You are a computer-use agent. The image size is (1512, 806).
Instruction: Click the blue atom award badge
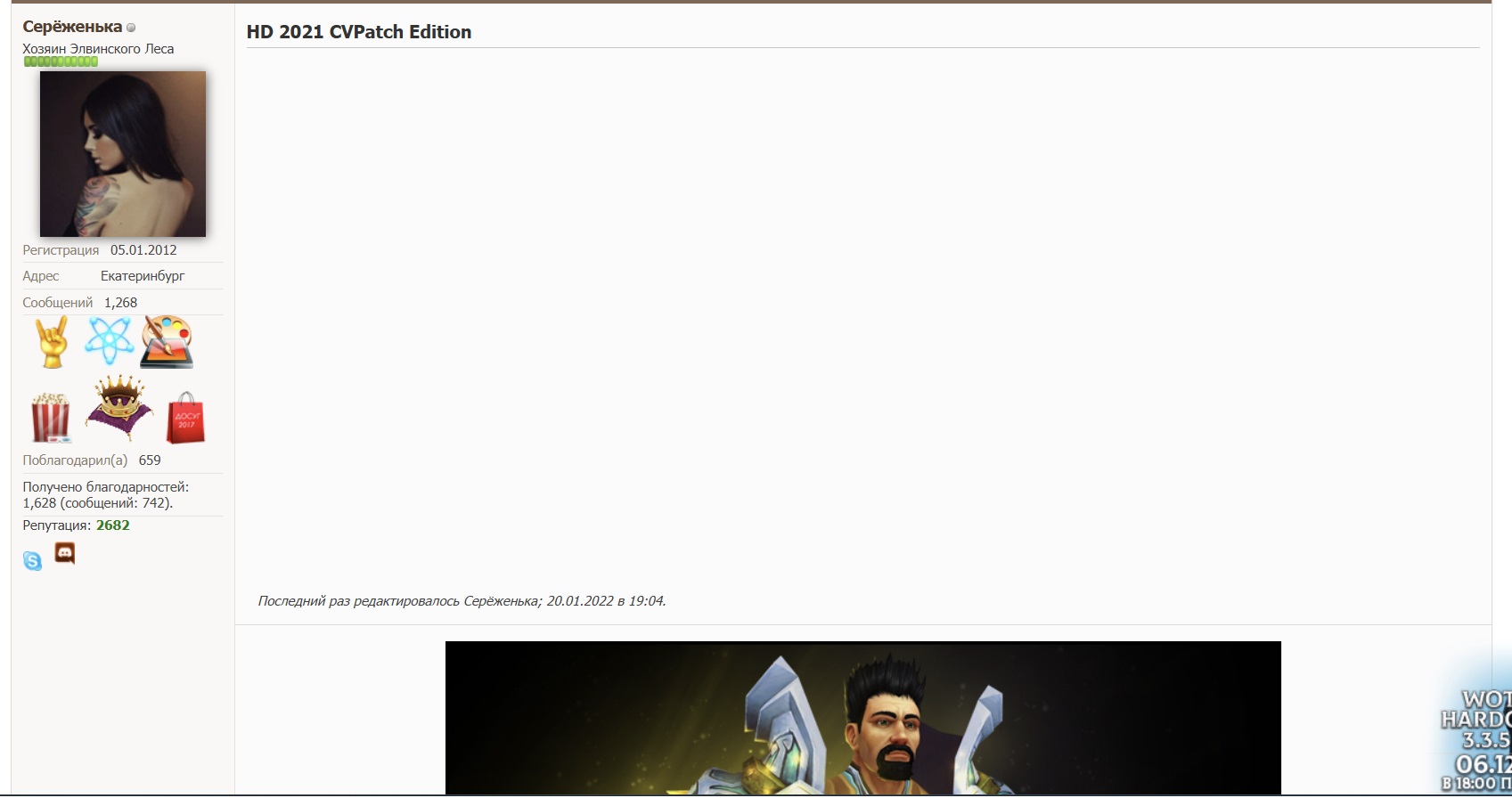click(109, 340)
